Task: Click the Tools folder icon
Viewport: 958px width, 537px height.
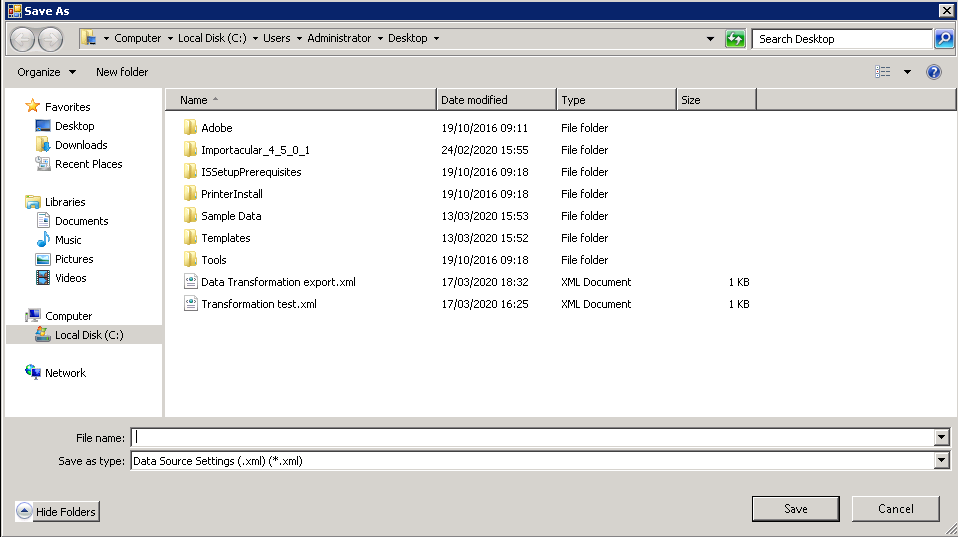Action: point(190,260)
